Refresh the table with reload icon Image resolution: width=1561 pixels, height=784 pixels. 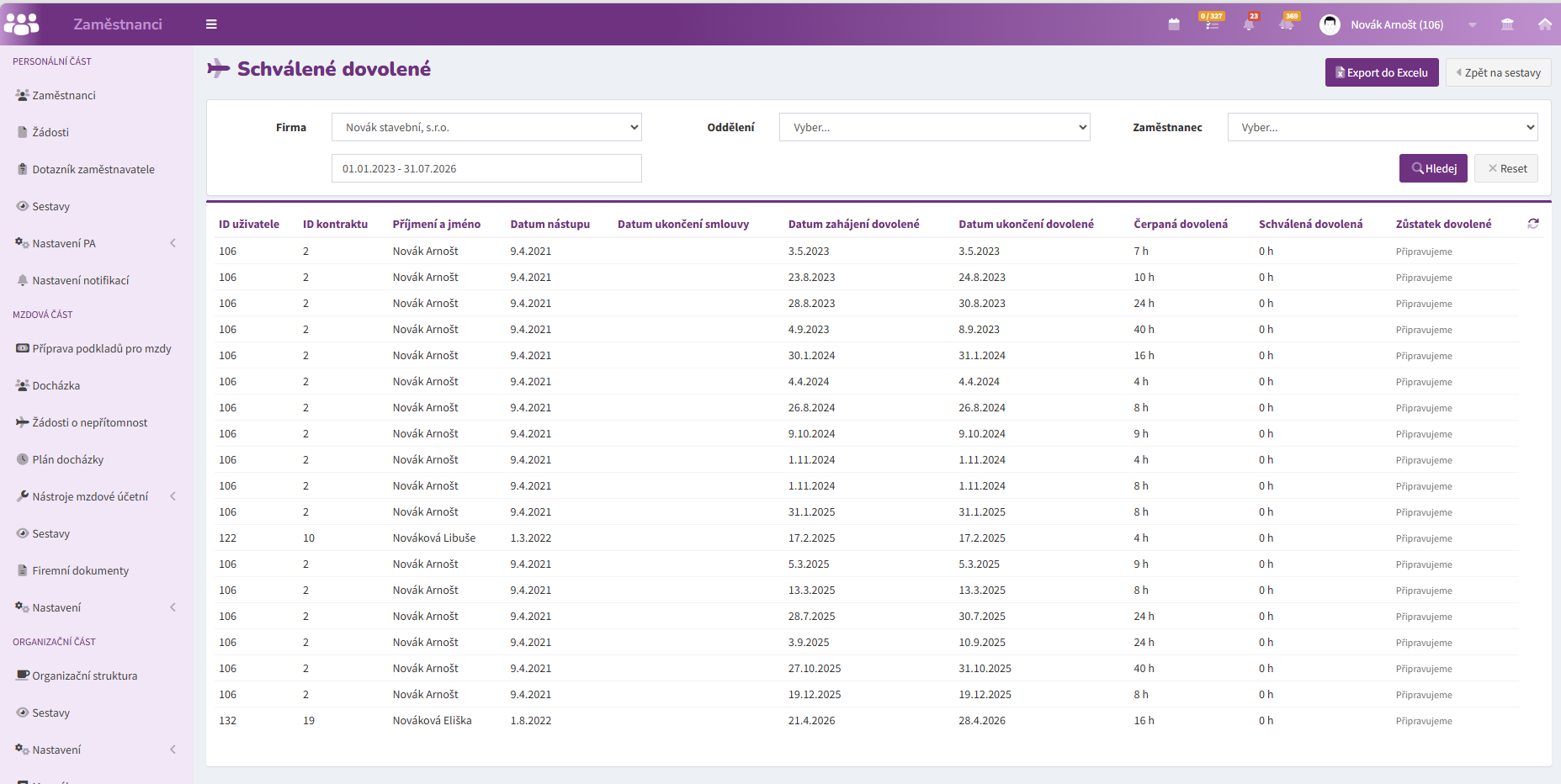[1533, 224]
